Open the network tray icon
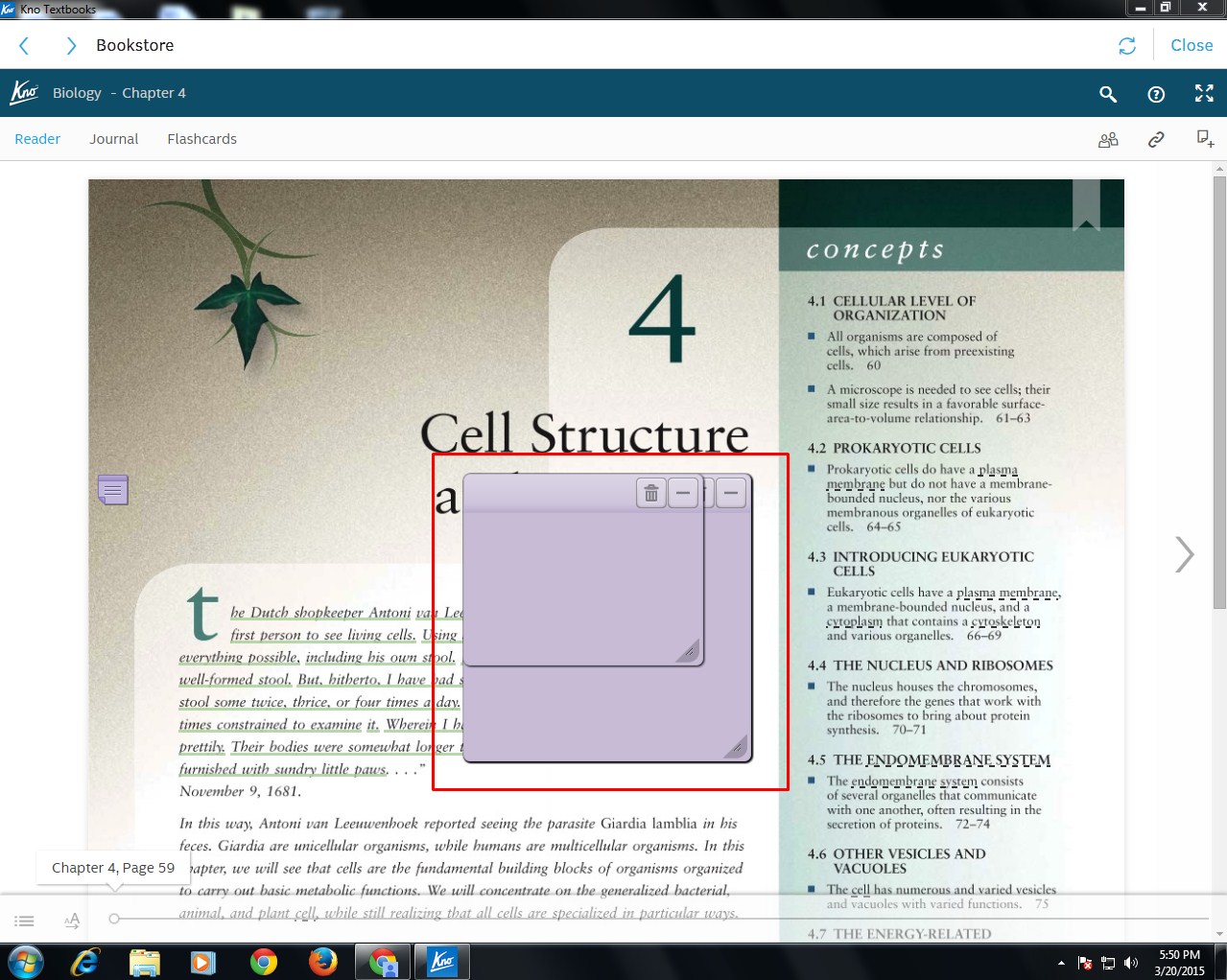 [1108, 963]
